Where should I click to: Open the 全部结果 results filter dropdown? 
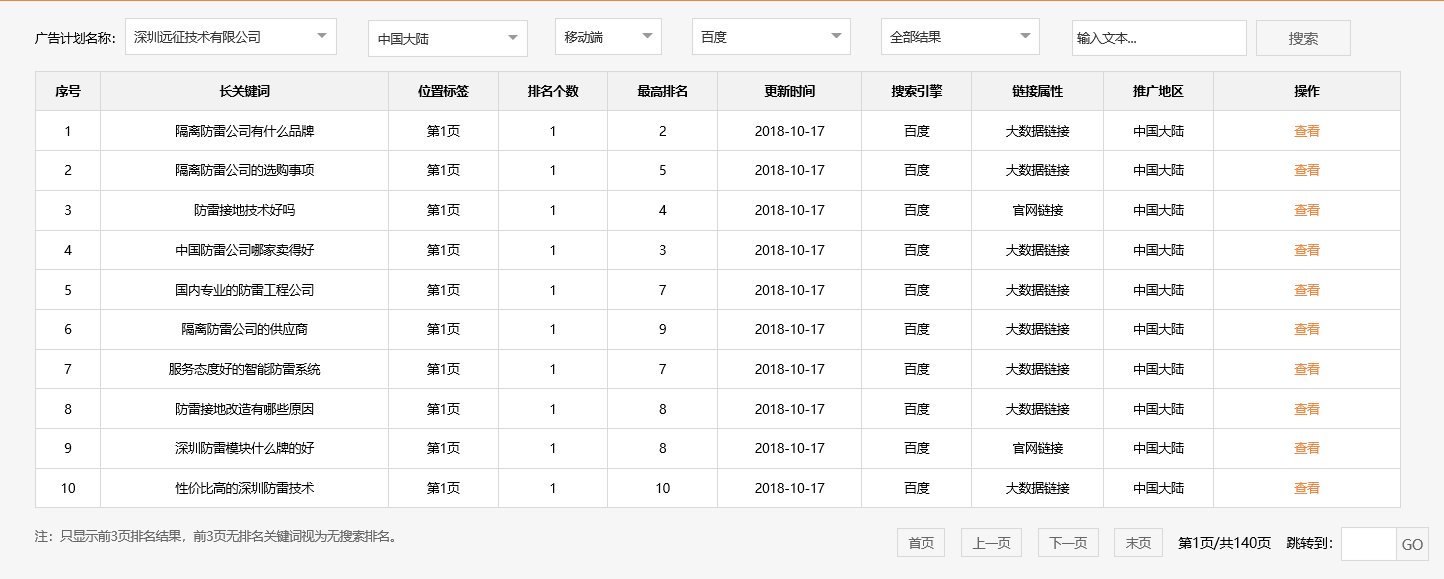959,35
